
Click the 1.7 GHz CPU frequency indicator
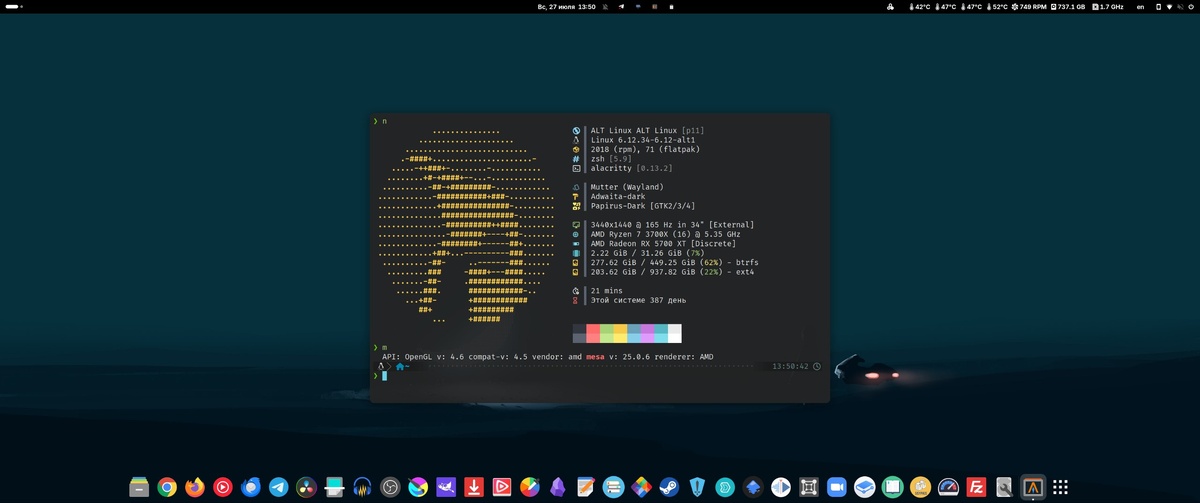click(x=1109, y=7)
